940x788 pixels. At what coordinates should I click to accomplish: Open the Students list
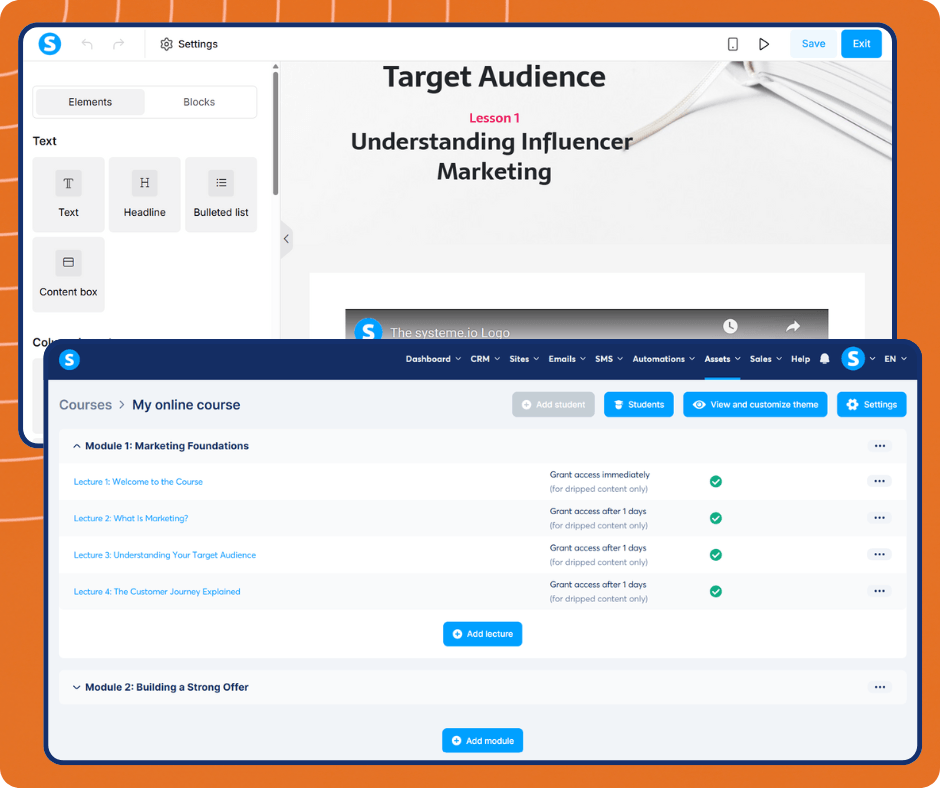pyautogui.click(x=638, y=405)
